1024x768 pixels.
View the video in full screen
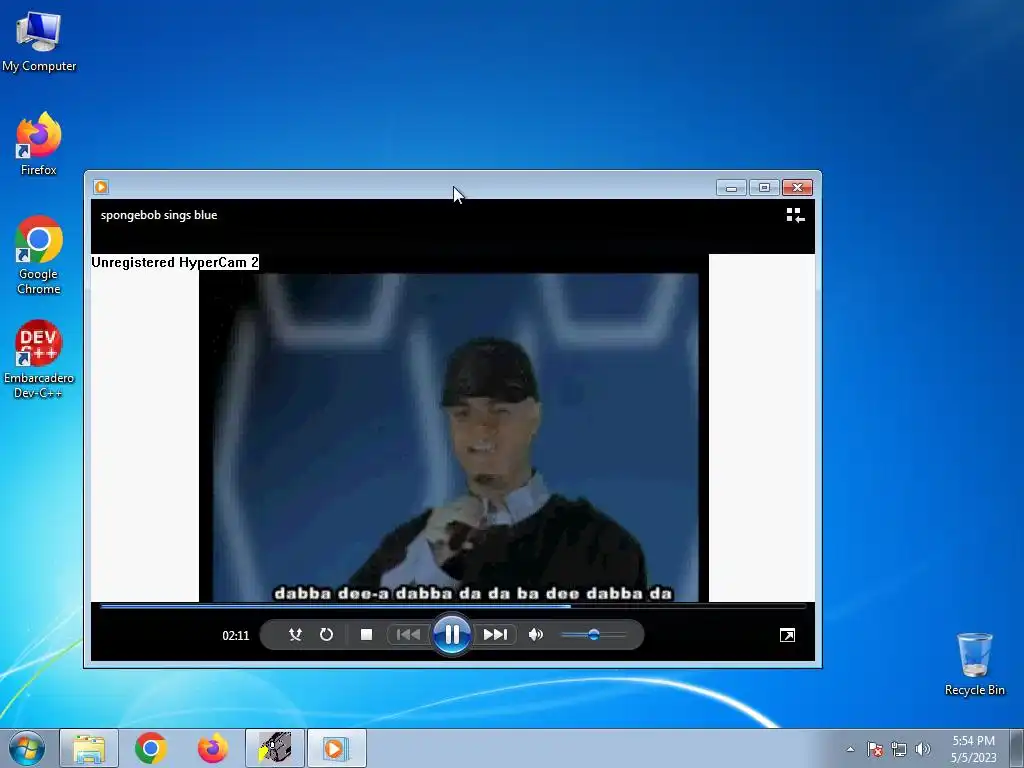787,635
